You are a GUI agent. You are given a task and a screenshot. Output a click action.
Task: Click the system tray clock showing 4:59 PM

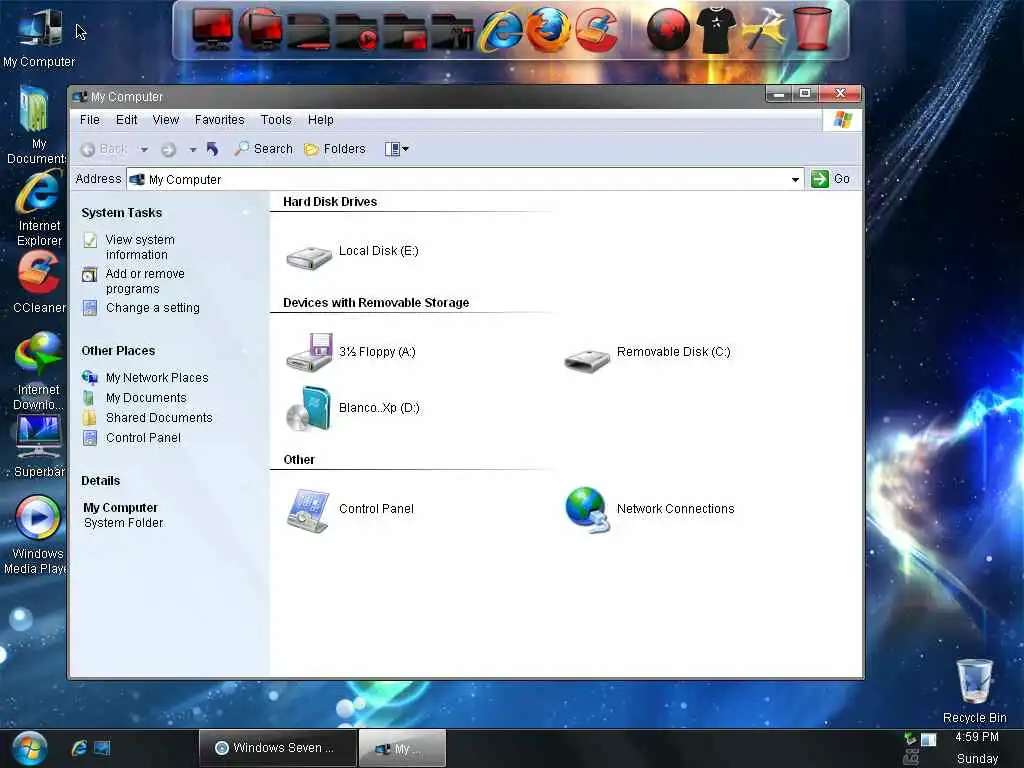pyautogui.click(x=976, y=737)
